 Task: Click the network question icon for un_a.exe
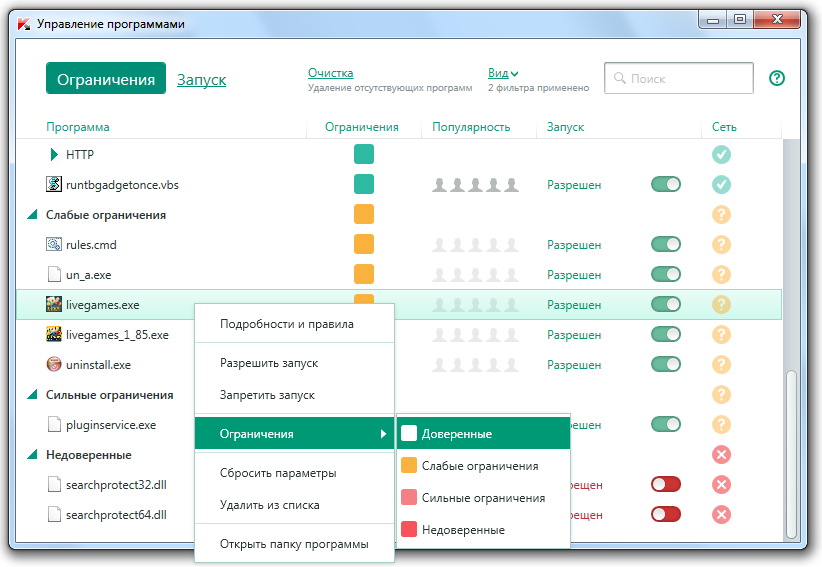[x=721, y=275]
